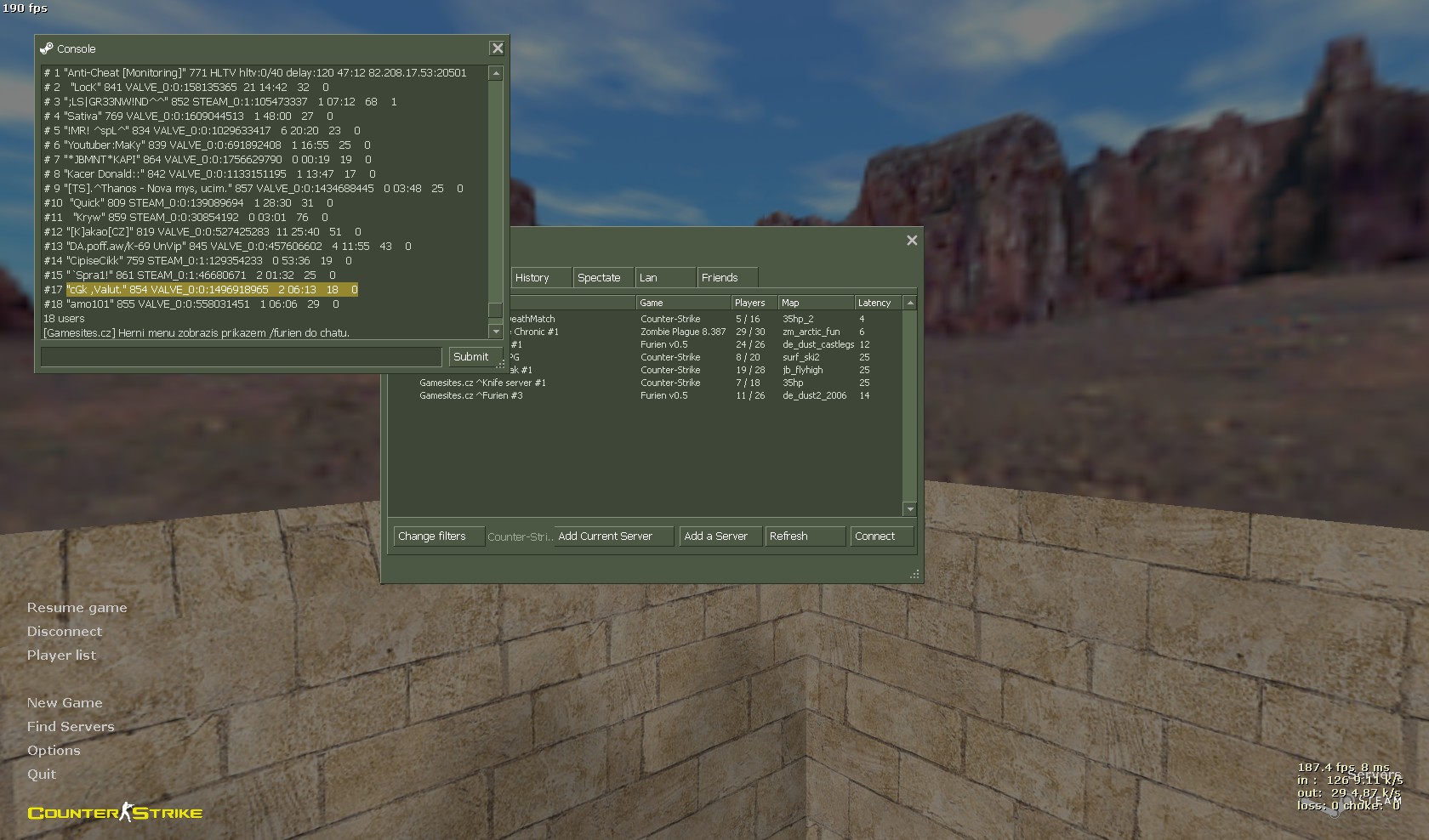
Task: Click the console scroll up arrow
Action: click(496, 74)
